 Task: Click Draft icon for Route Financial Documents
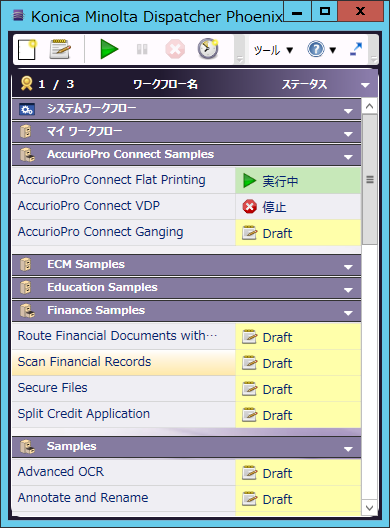pyautogui.click(x=250, y=337)
